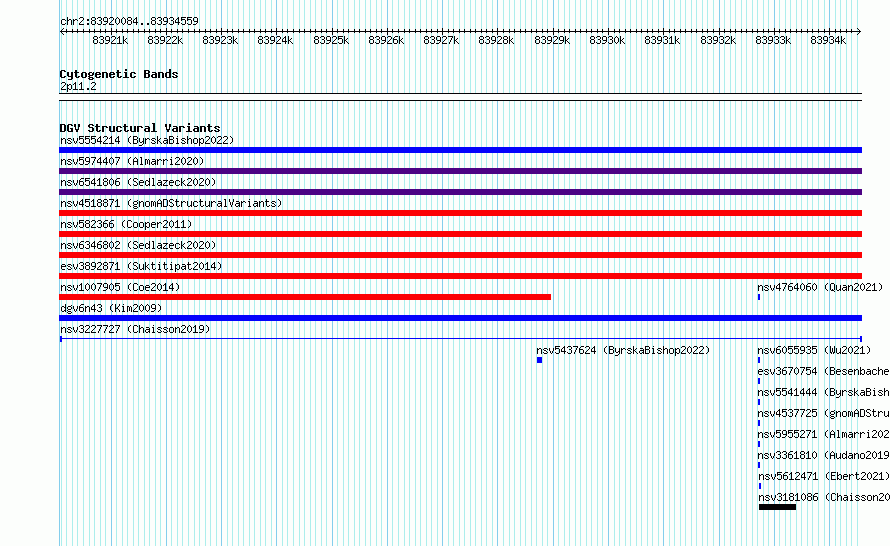Click the purple bar under nsv6541806
This screenshot has height=546, width=890.
tap(460, 192)
